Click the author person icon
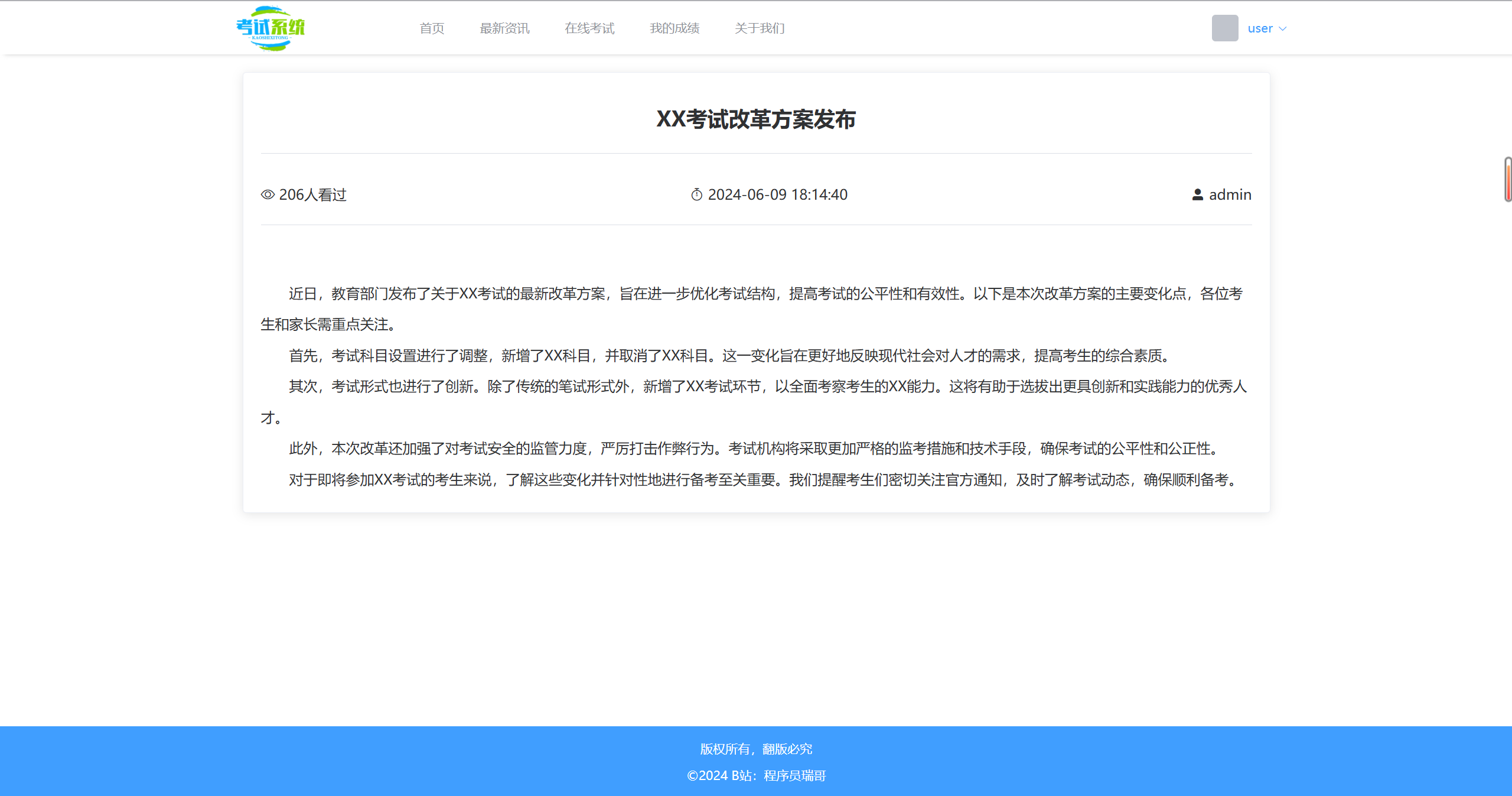Viewport: 1512px width, 796px height. click(x=1198, y=194)
